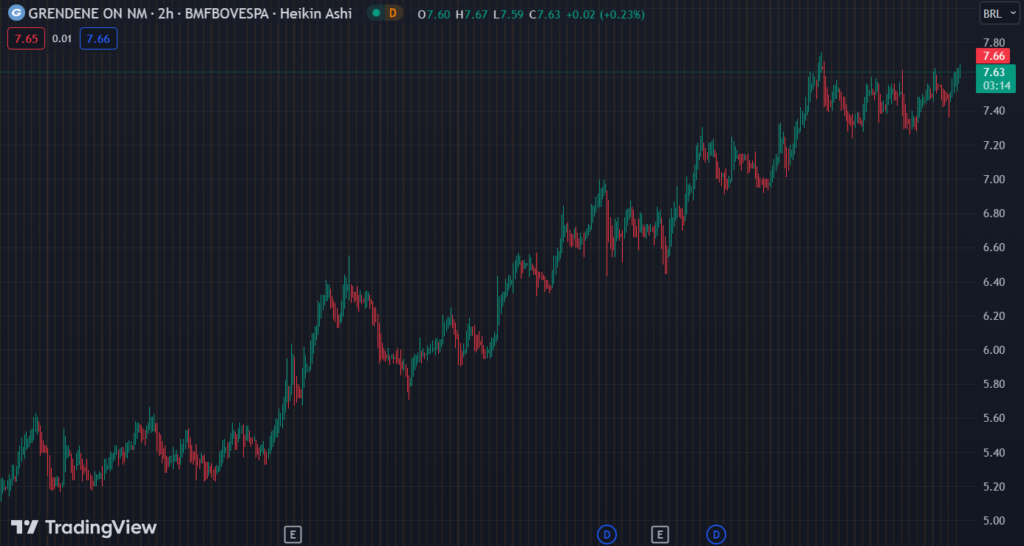Screen dimensions: 1024x546
Task: Open the GRENDENE ON NM symbol title
Action: click(x=86, y=13)
